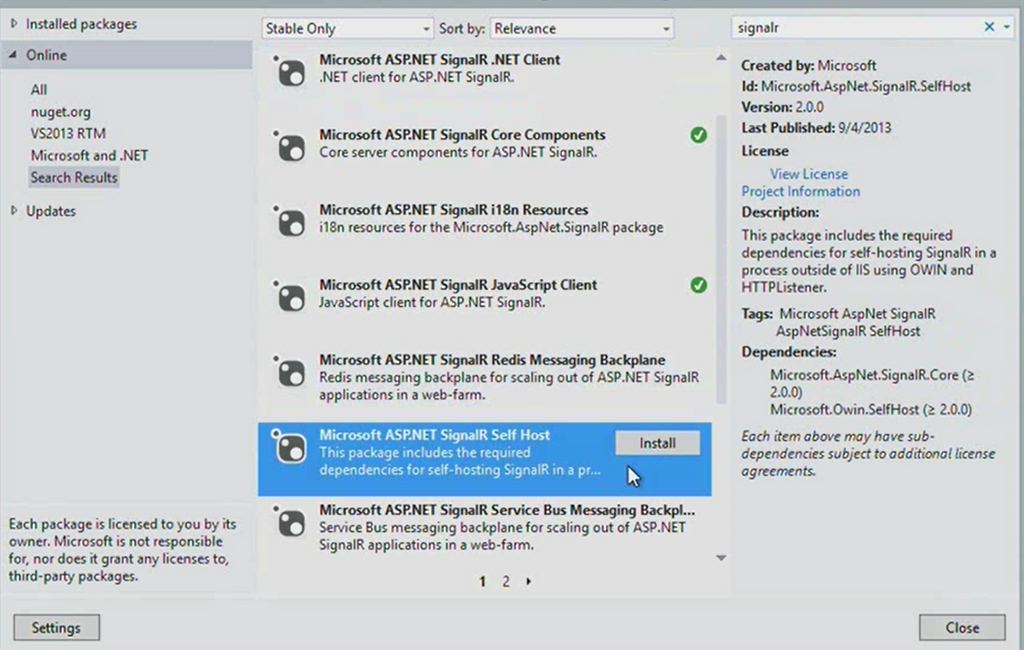Click the package list scrollbar thumb
This screenshot has width=1024, height=650.
pyautogui.click(x=721, y=259)
